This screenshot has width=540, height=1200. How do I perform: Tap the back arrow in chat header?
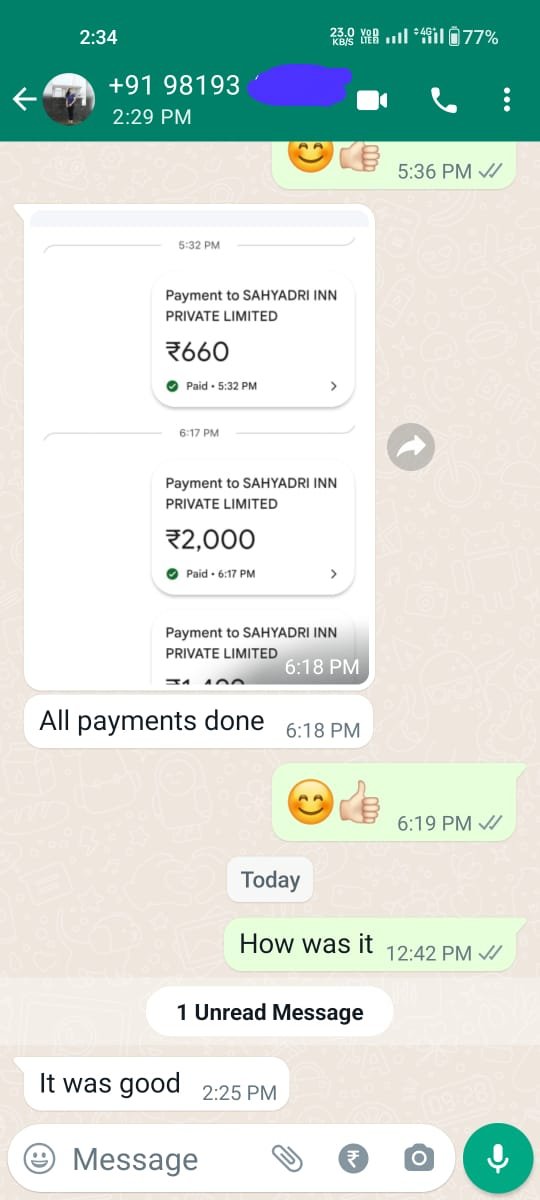click(x=23, y=99)
